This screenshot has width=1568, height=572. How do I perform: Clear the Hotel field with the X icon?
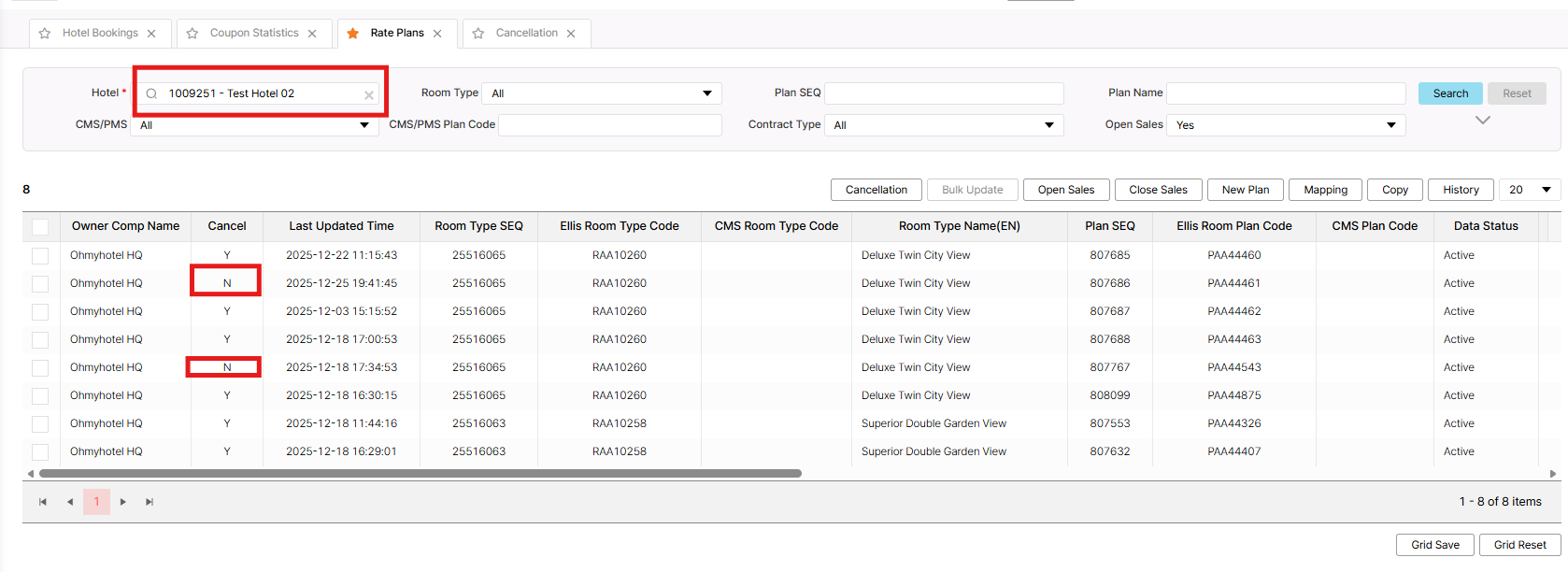pos(369,94)
